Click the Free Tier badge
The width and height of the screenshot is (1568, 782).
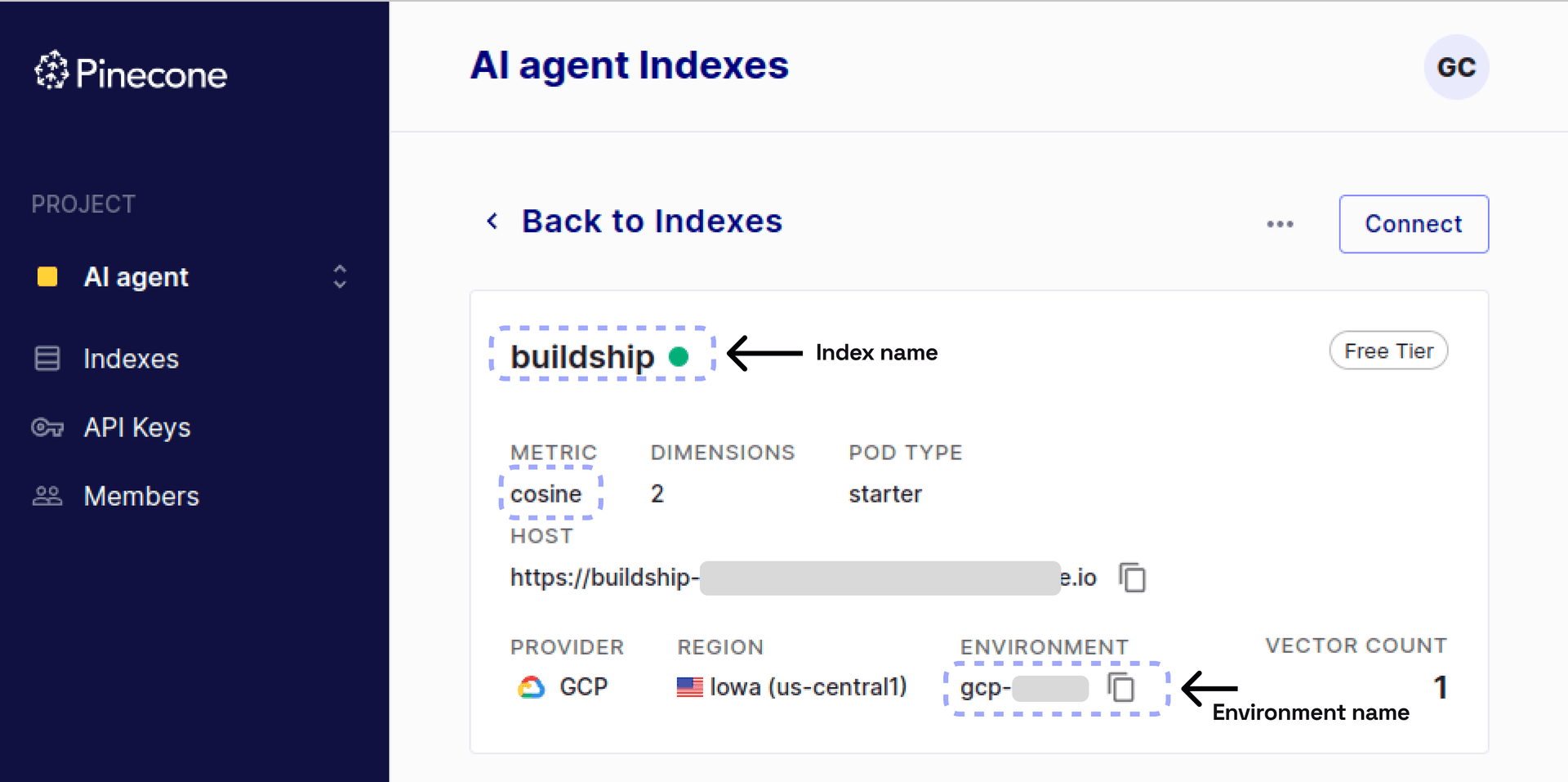click(1388, 351)
